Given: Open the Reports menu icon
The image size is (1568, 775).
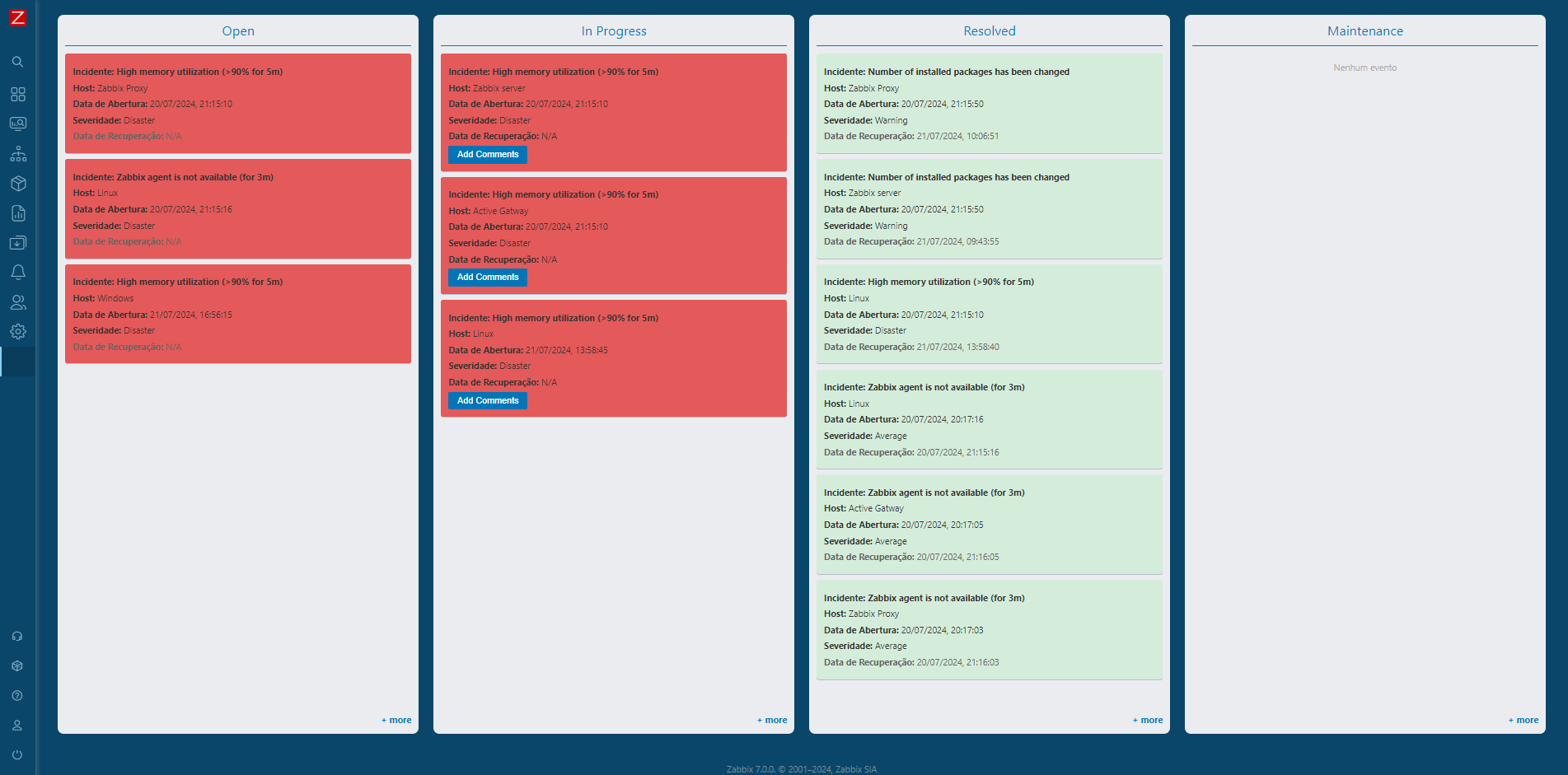Looking at the screenshot, I should click(x=17, y=213).
